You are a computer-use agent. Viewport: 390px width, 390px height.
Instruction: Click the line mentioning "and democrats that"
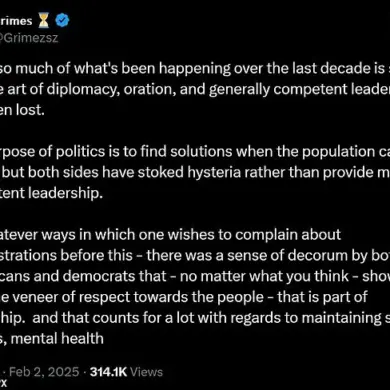pyautogui.click(x=195, y=276)
